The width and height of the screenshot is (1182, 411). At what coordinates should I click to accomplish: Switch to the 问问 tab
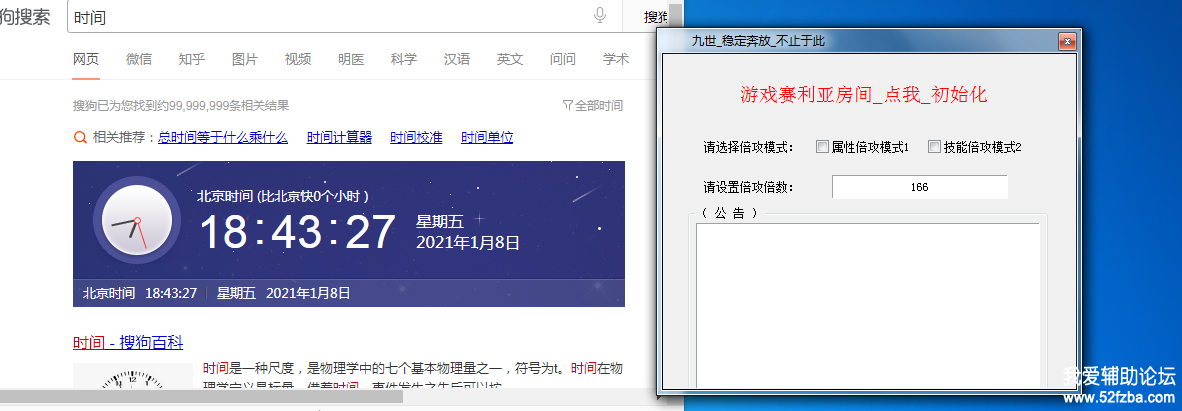[x=562, y=59]
